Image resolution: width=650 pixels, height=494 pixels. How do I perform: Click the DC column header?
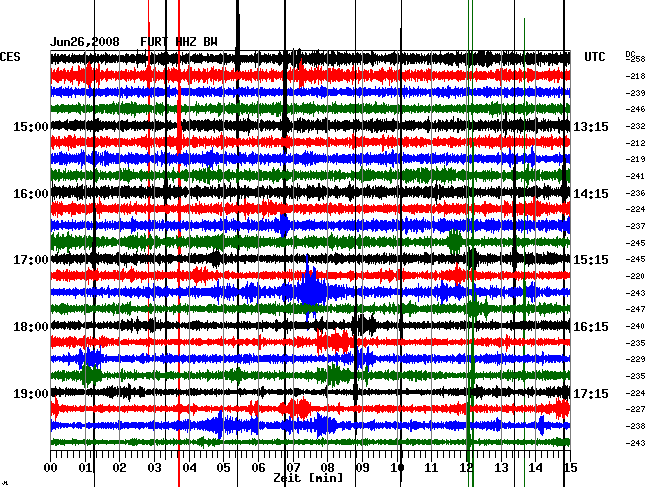(x=630, y=54)
